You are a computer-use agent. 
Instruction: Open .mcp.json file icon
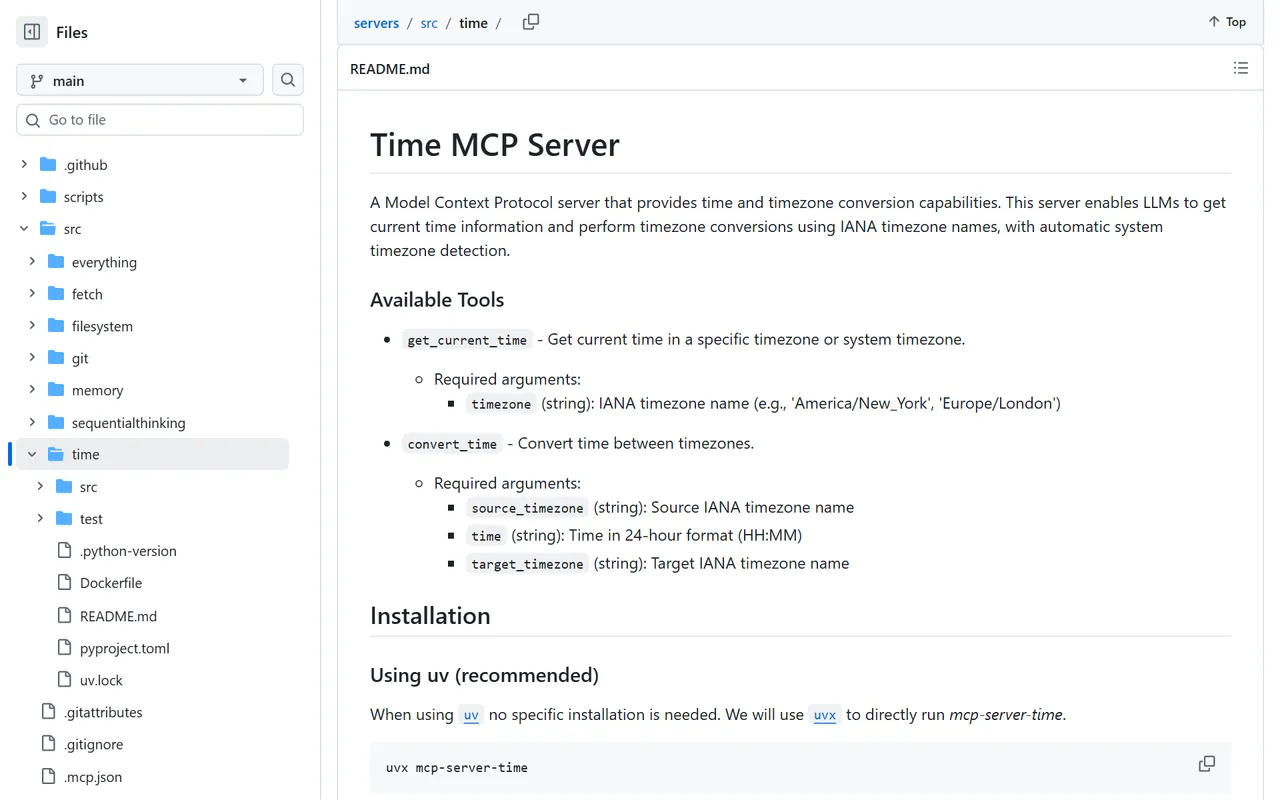pyautogui.click(x=48, y=775)
